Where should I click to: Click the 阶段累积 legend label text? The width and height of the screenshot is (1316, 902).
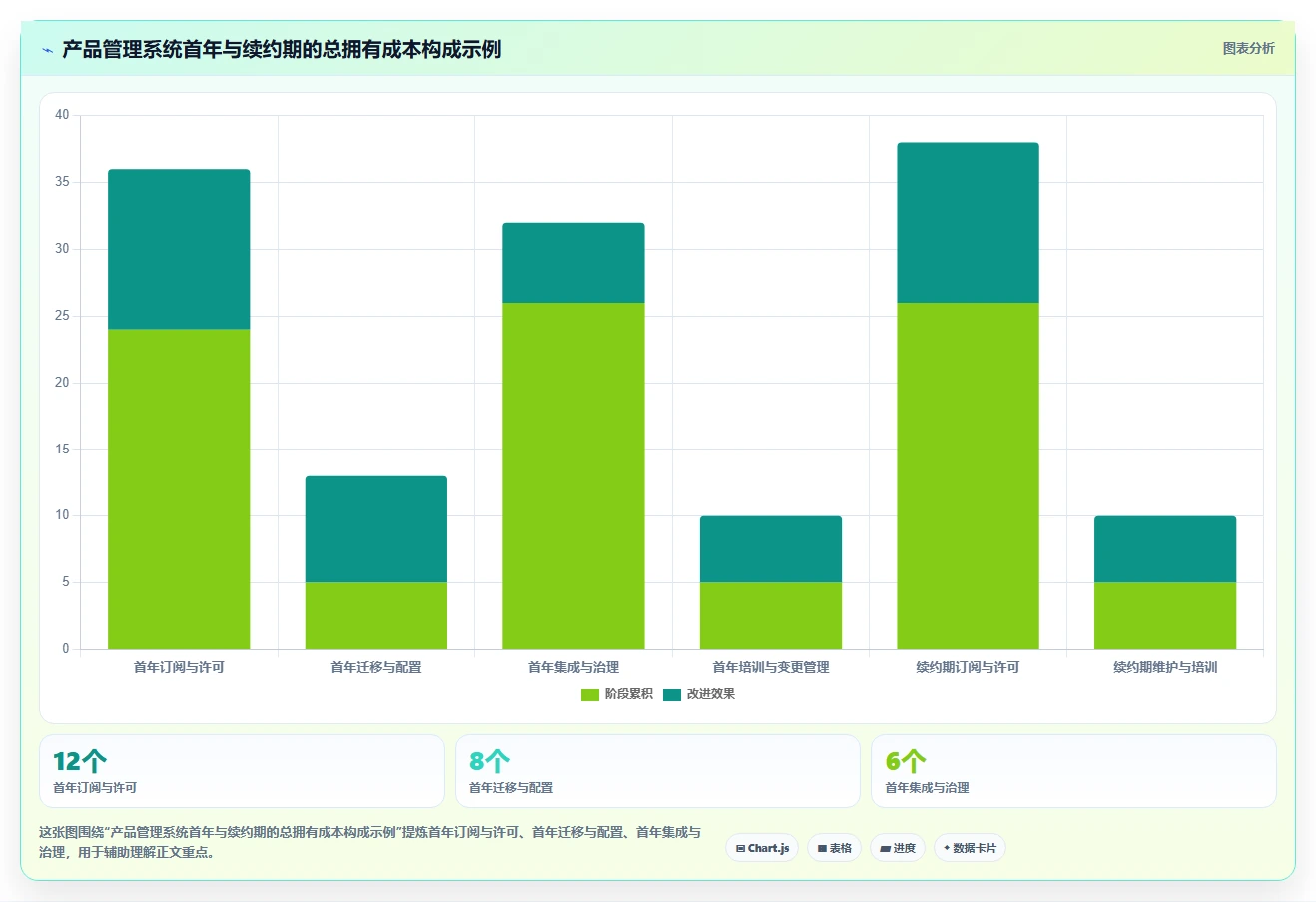tap(628, 694)
